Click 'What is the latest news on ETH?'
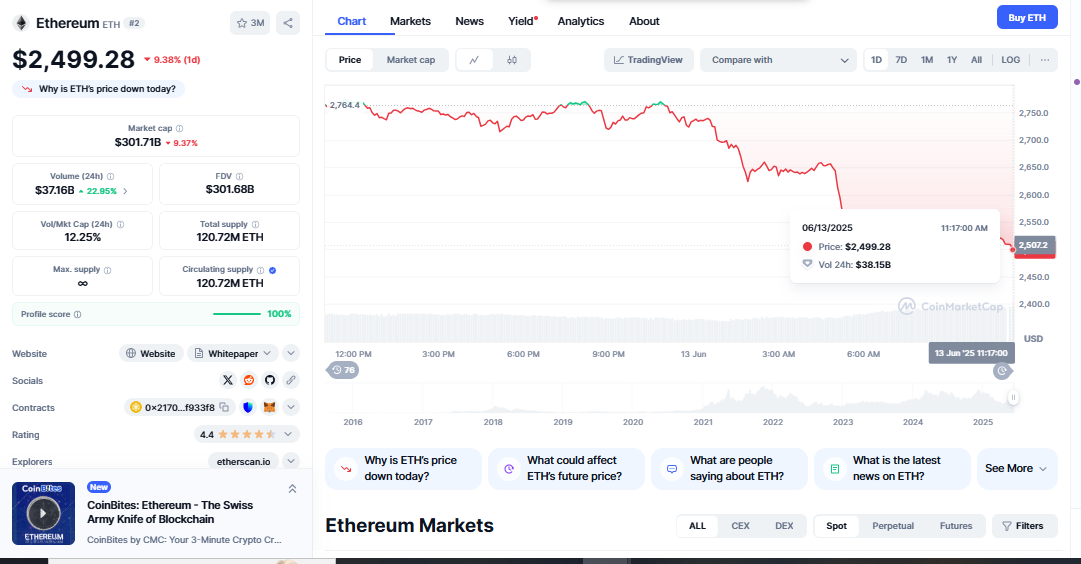The width and height of the screenshot is (1081, 564). (x=892, y=469)
